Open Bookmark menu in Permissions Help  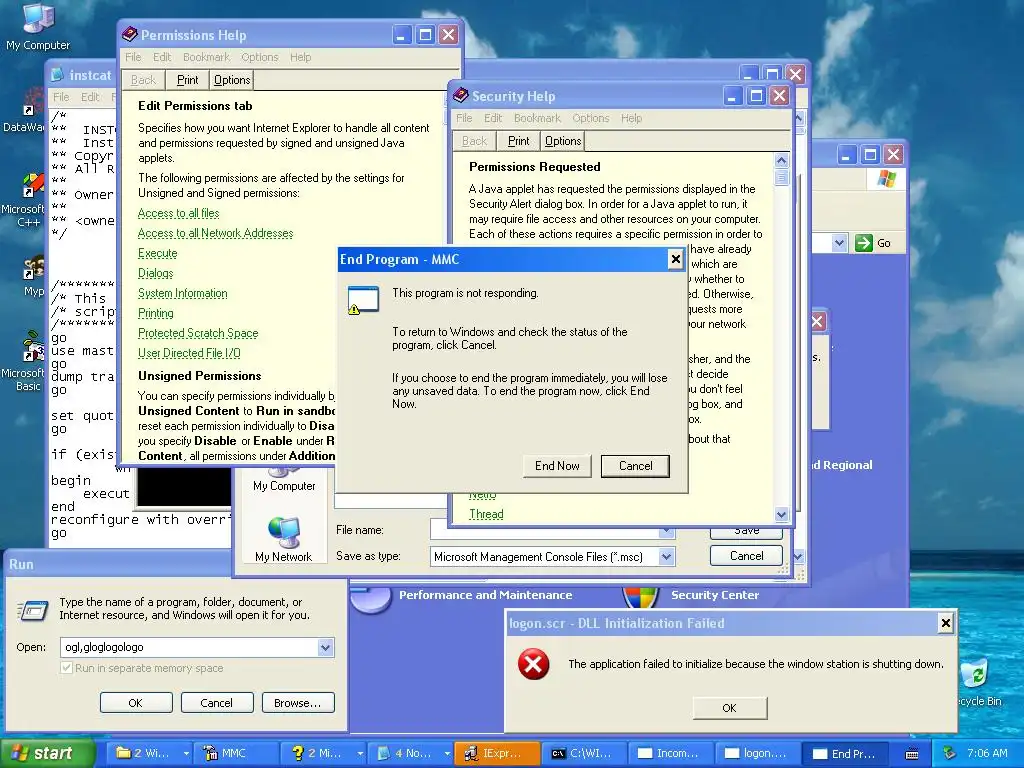point(206,57)
